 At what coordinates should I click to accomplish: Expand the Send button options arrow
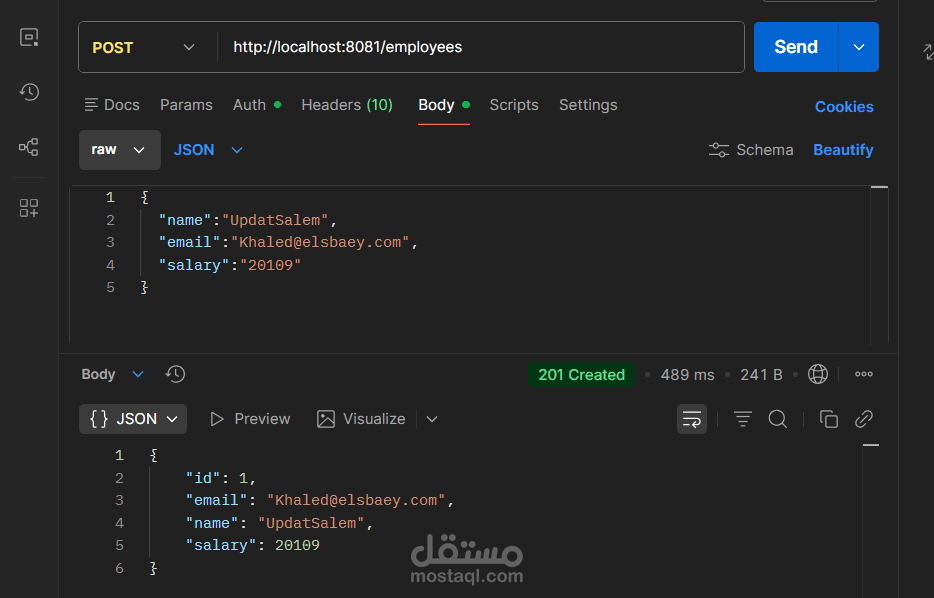coord(858,47)
